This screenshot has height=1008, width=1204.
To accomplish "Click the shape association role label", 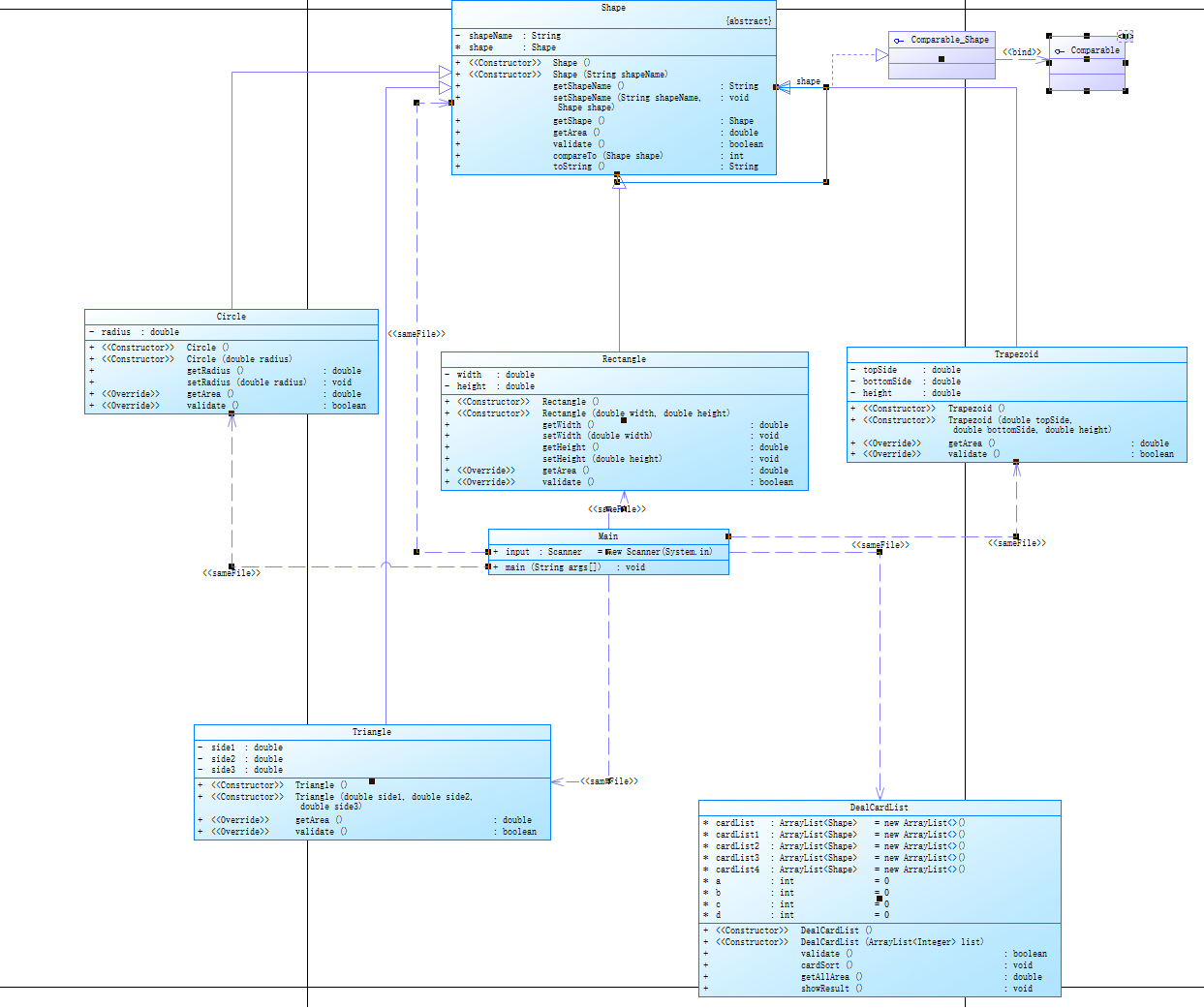I will 808,81.
